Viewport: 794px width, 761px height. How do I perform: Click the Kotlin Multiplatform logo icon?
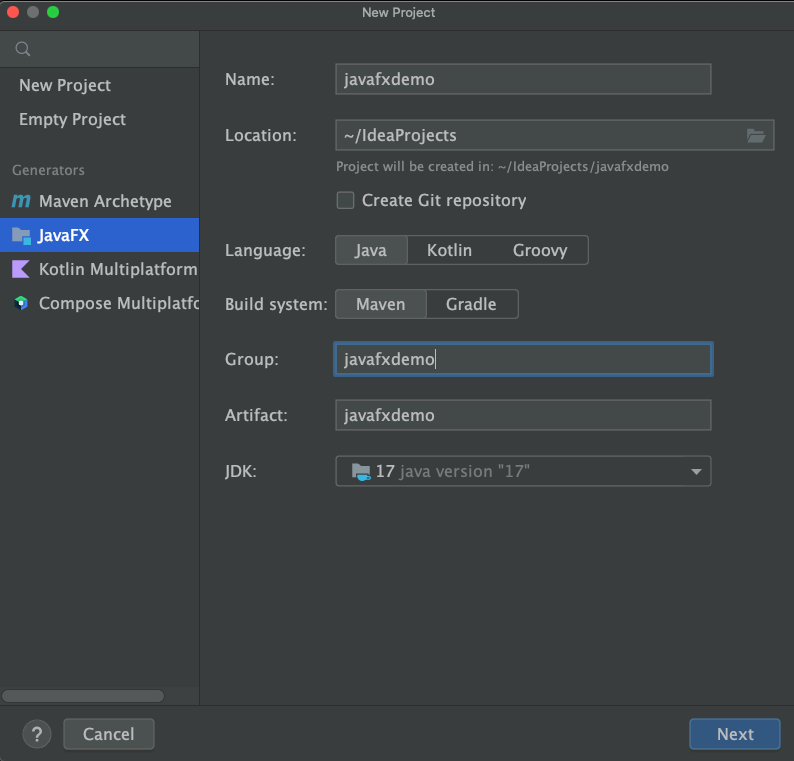pos(21,269)
